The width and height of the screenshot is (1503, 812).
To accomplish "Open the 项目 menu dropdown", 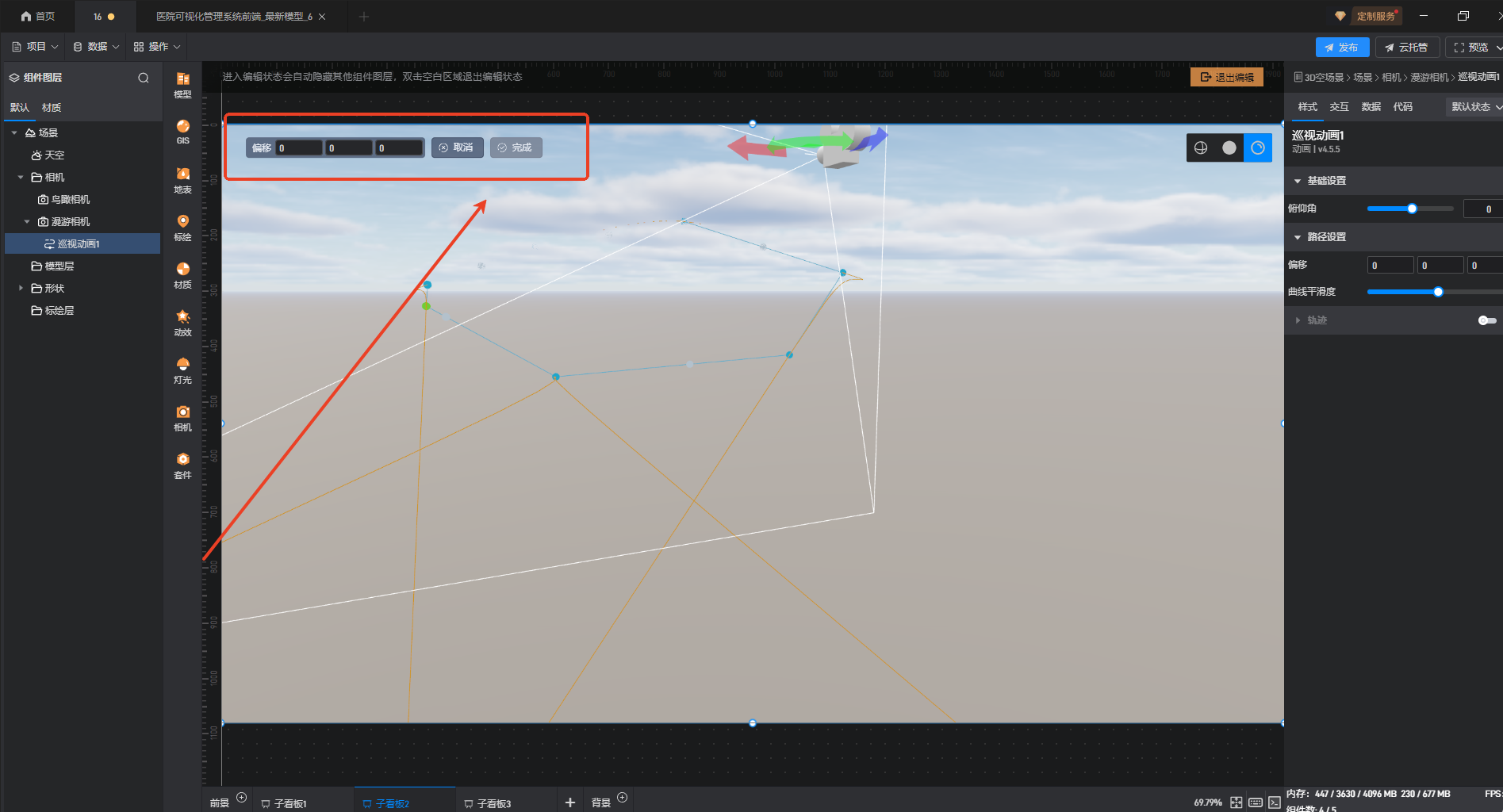I will coord(36,47).
